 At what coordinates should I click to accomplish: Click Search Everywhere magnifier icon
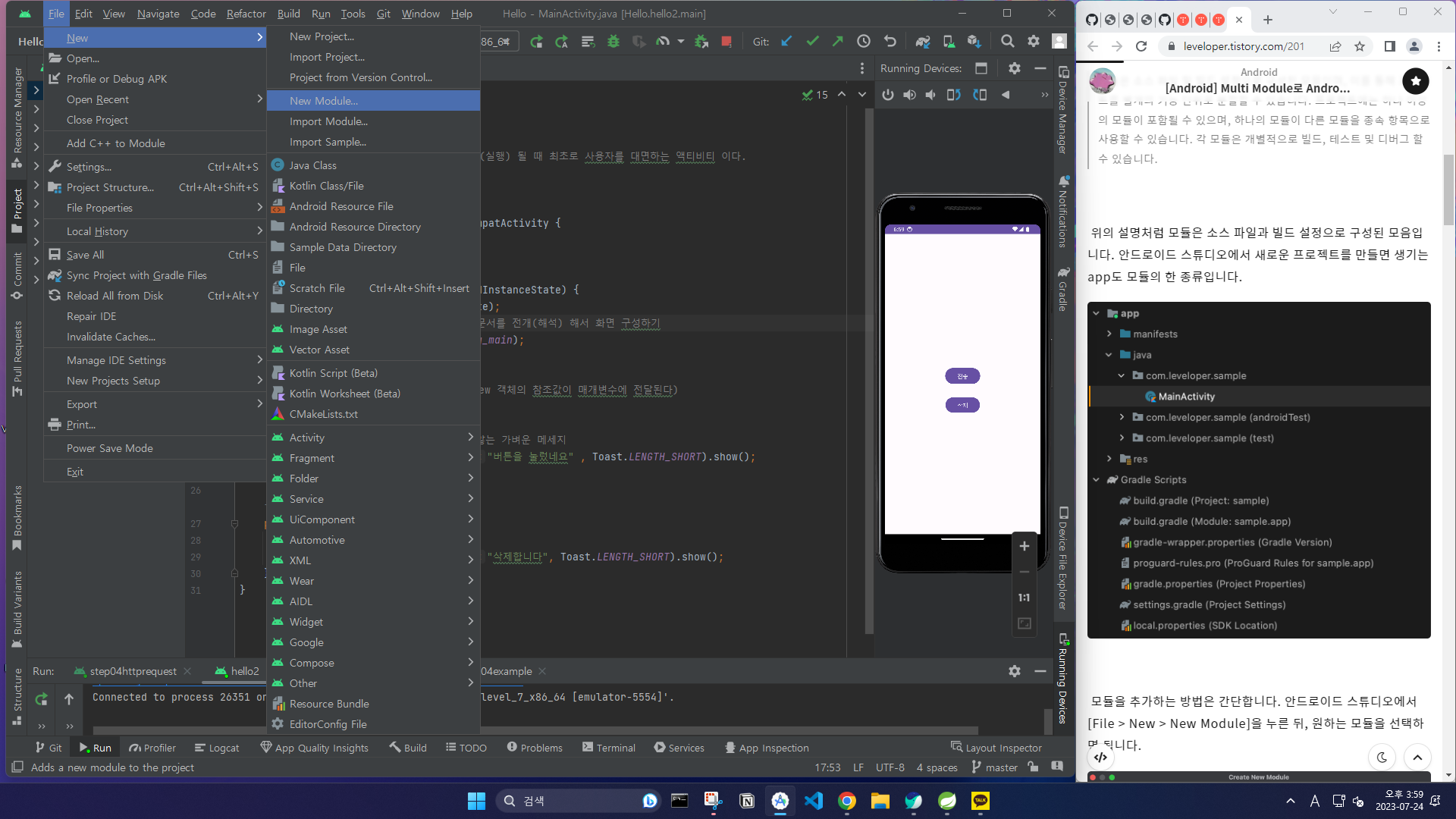point(1007,42)
